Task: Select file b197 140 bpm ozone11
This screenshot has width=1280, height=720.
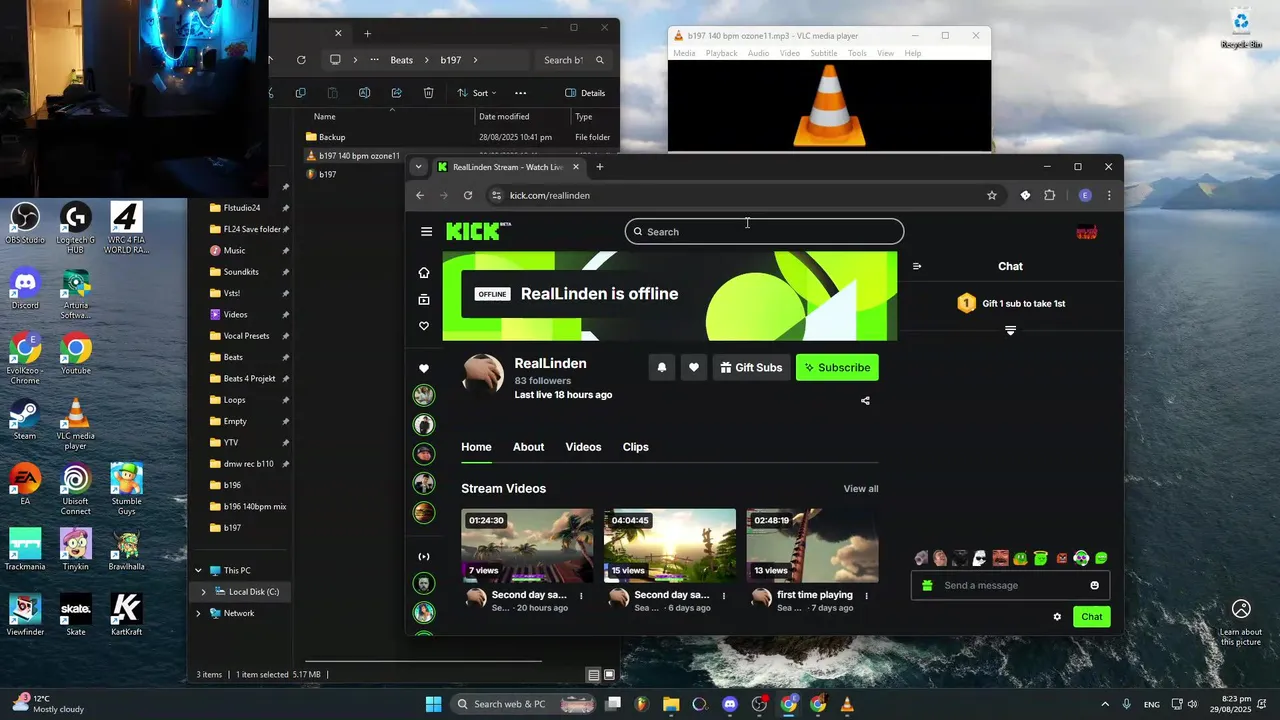Action: point(359,156)
